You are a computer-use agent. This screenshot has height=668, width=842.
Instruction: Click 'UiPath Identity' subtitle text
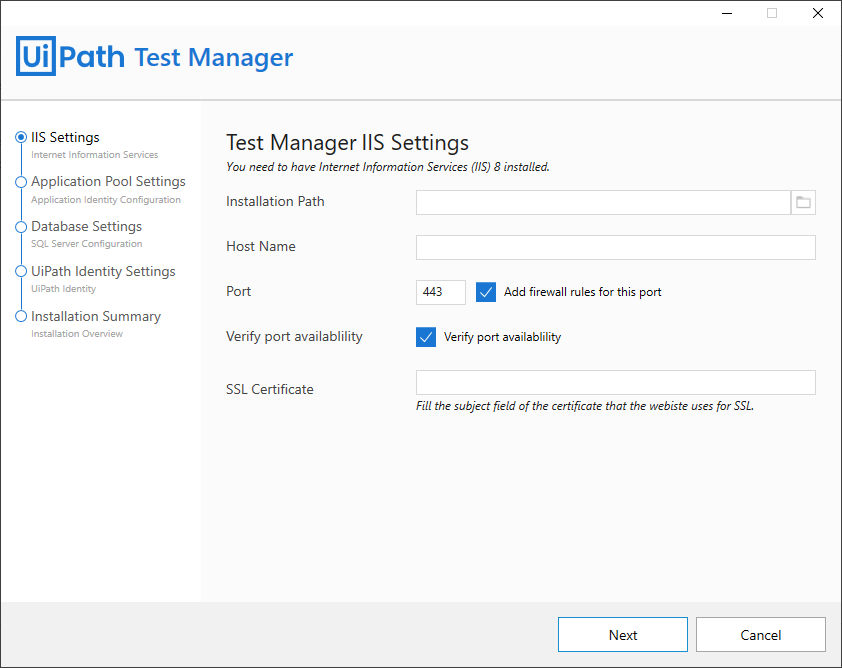tap(63, 289)
